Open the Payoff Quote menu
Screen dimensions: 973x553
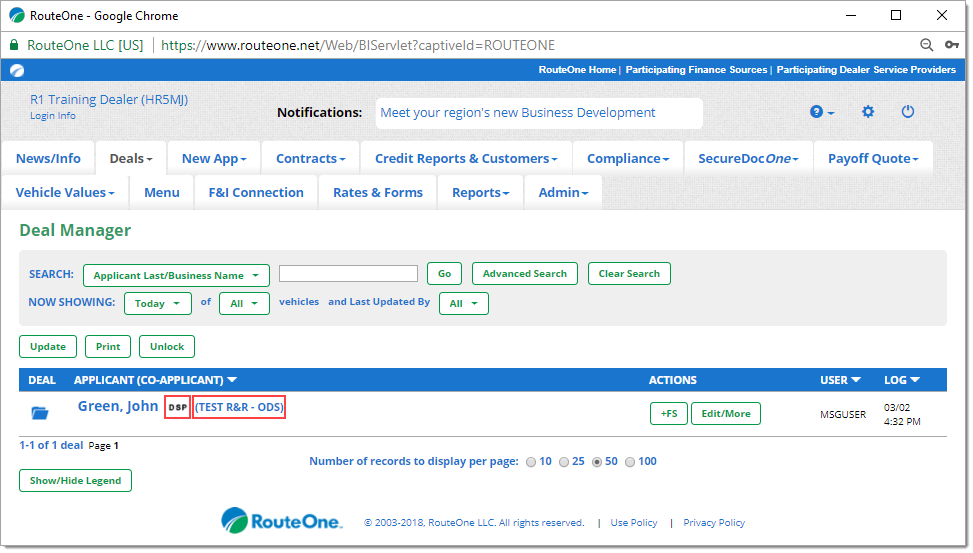(x=873, y=158)
